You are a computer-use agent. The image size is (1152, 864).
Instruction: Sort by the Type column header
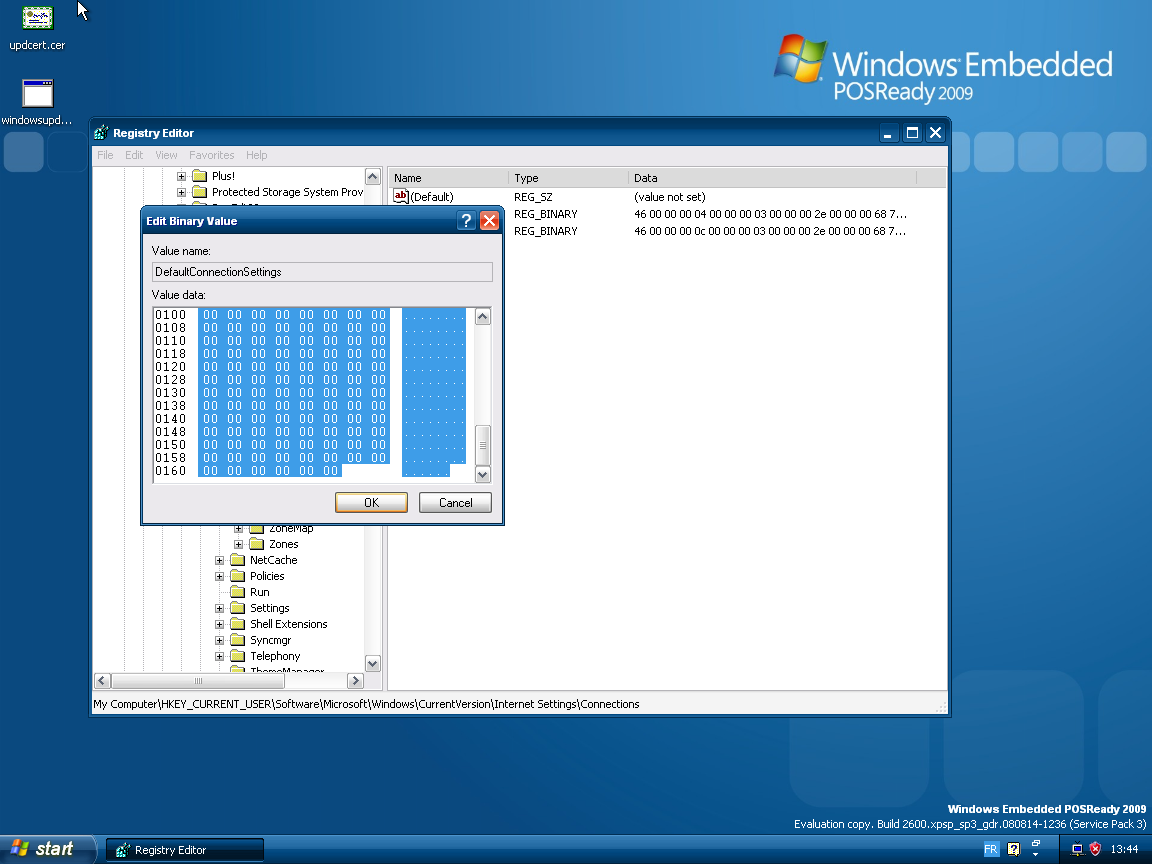(x=568, y=178)
